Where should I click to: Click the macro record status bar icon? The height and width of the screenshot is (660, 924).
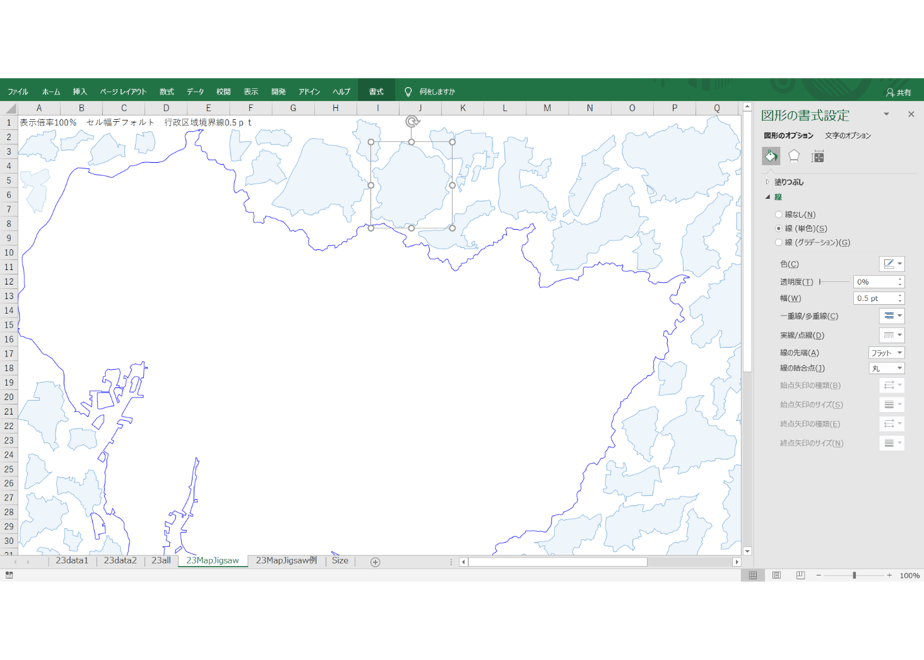(x=9, y=575)
